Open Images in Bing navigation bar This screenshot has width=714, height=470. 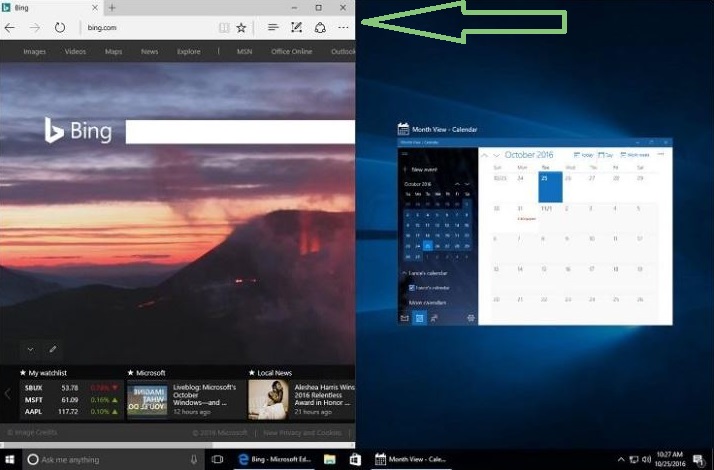pyautogui.click(x=35, y=51)
